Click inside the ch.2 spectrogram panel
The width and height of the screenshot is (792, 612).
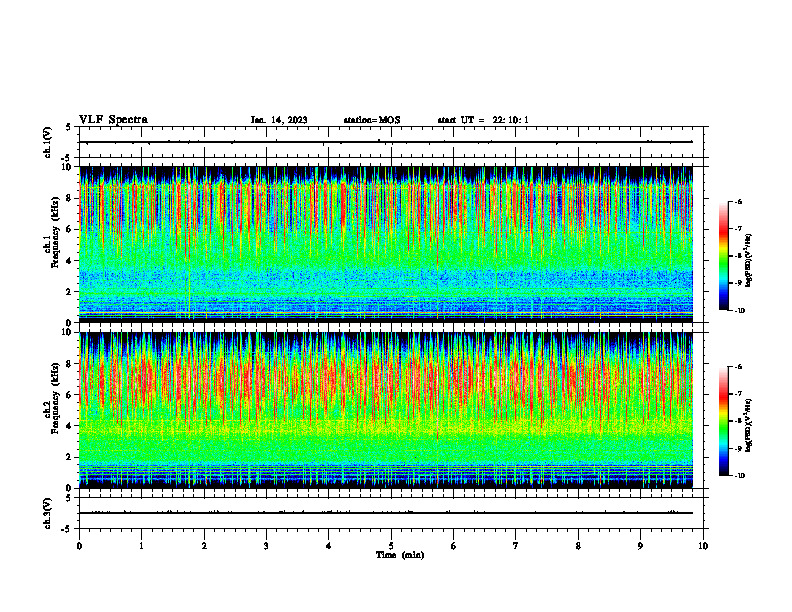coord(386,410)
